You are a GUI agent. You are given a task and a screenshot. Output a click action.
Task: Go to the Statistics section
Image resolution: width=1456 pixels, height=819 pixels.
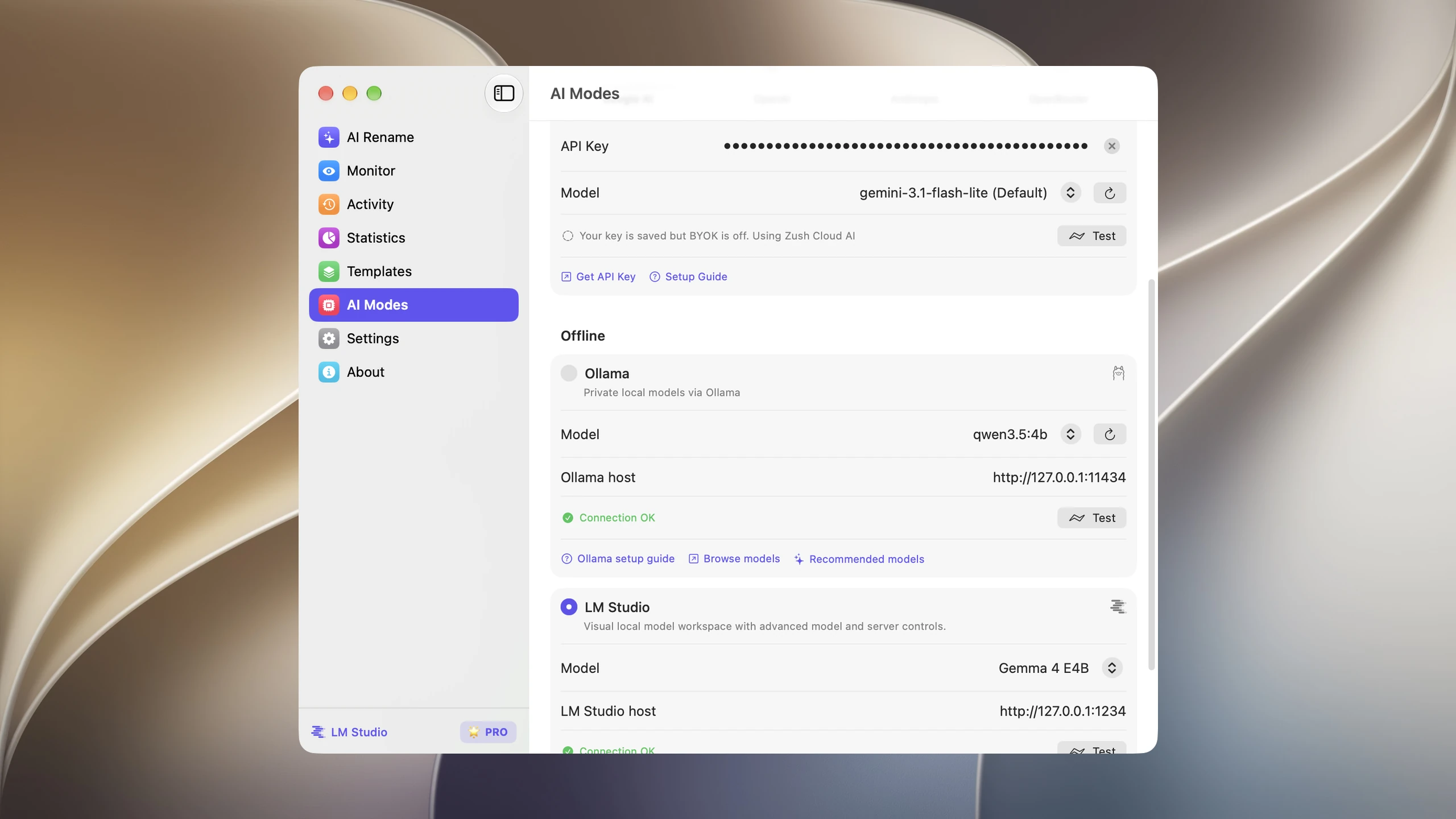pos(413,238)
